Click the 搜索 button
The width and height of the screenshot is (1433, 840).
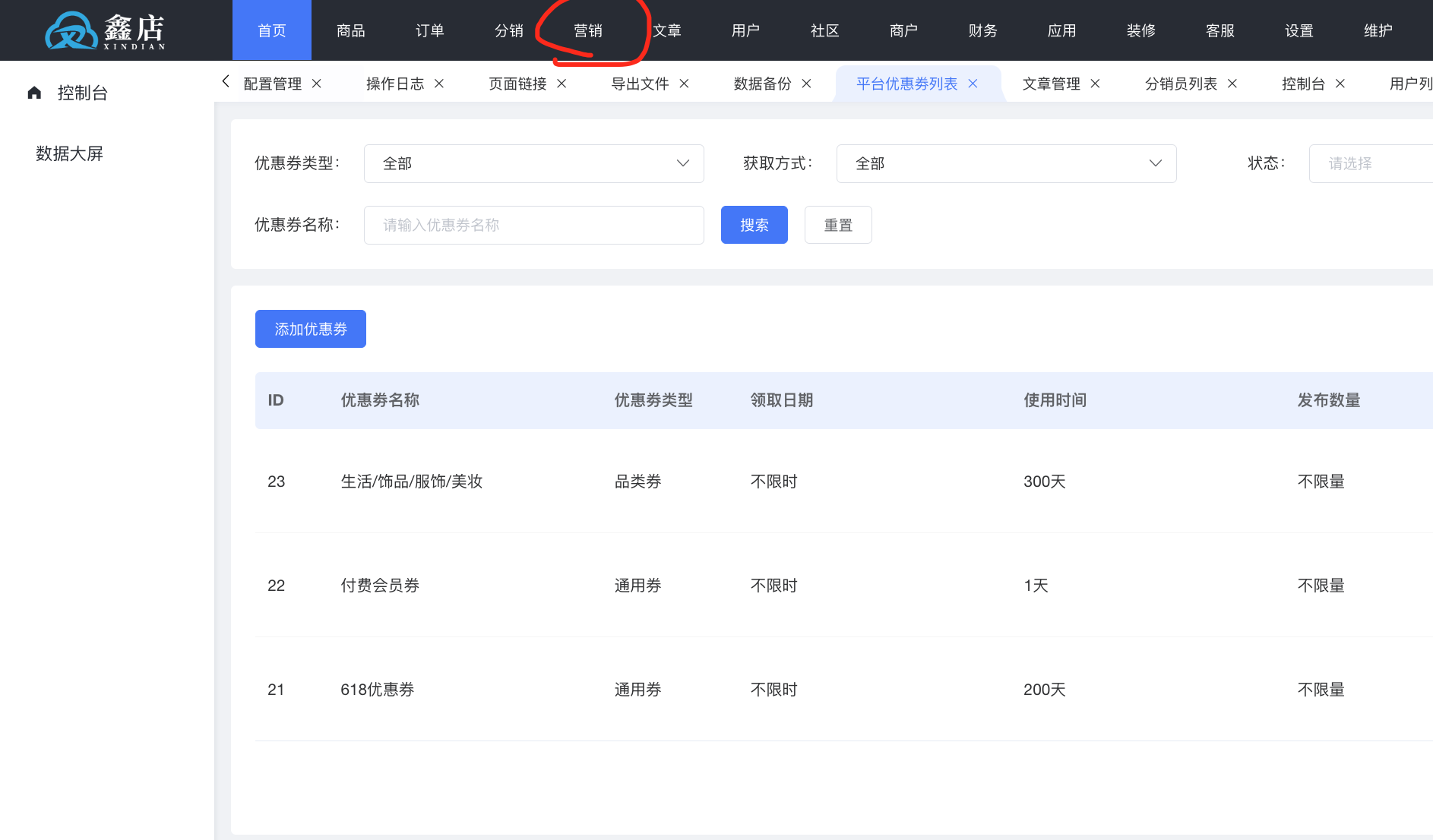point(754,225)
